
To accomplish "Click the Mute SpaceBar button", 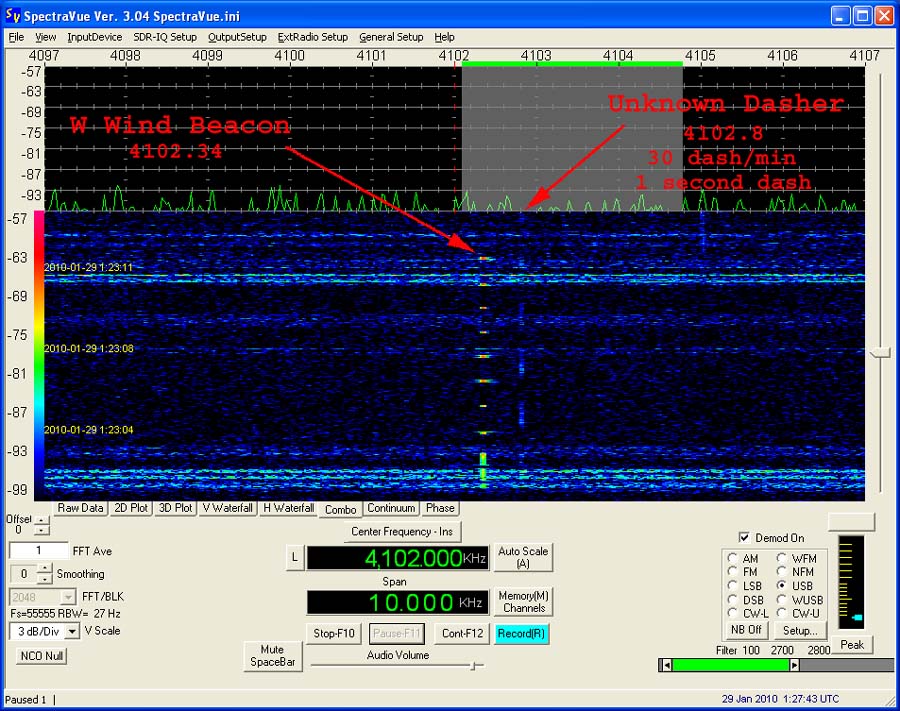I will point(273,656).
